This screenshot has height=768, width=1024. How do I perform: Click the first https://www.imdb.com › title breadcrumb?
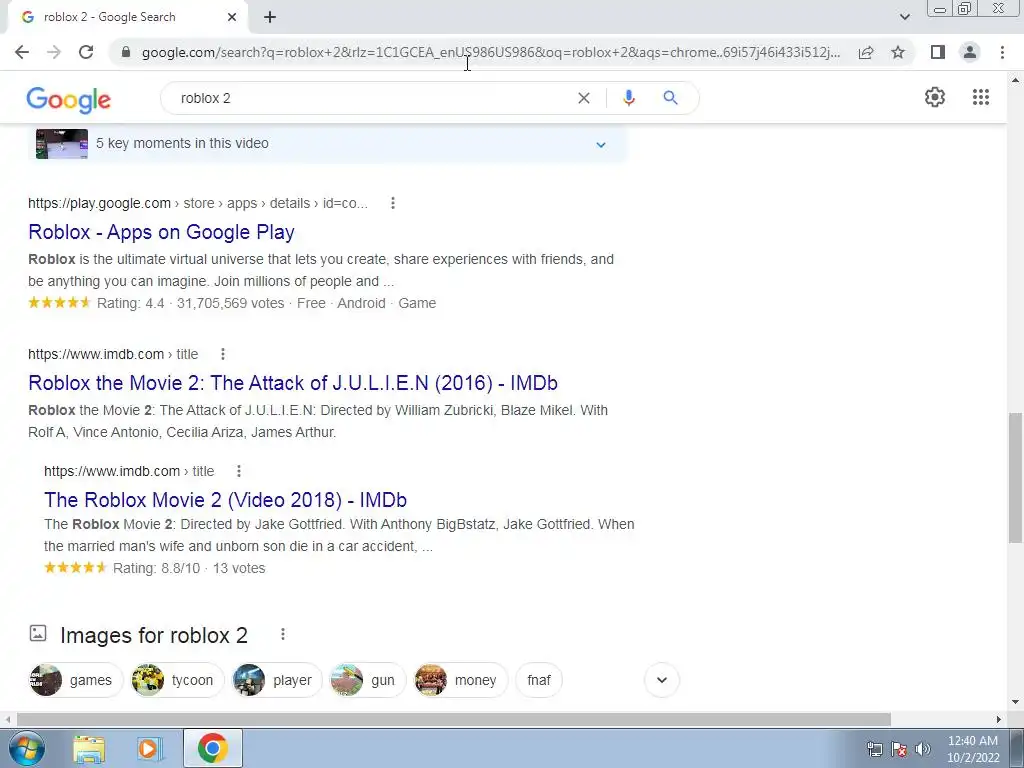(x=113, y=354)
